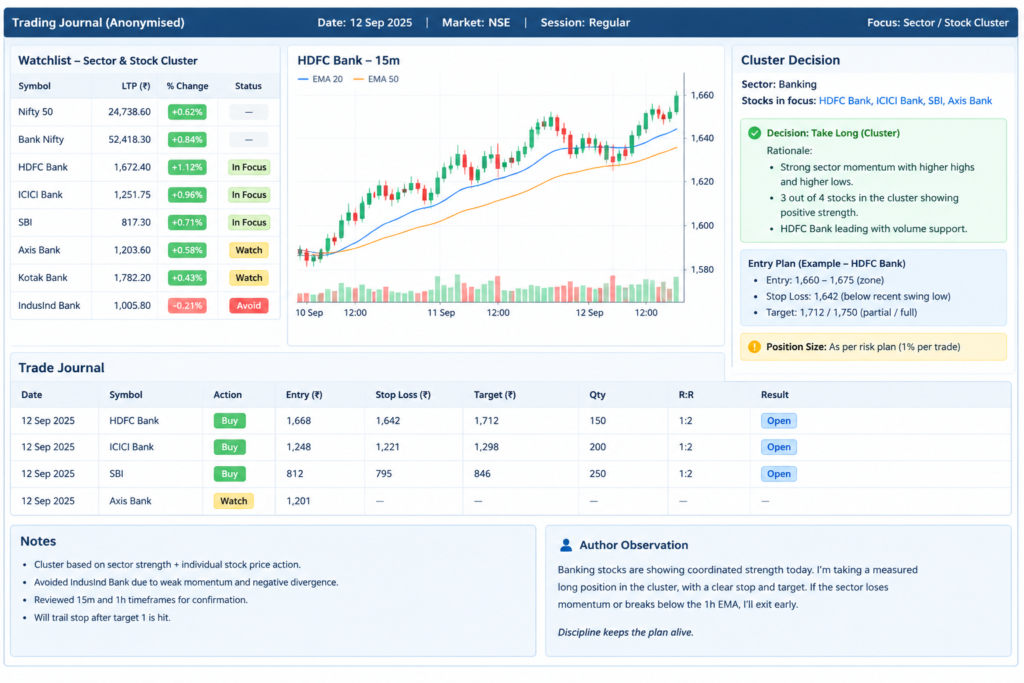The image size is (1024, 683).
Task: Click the Stop Loss: 1,642 entry plan line
Action: pos(858,296)
